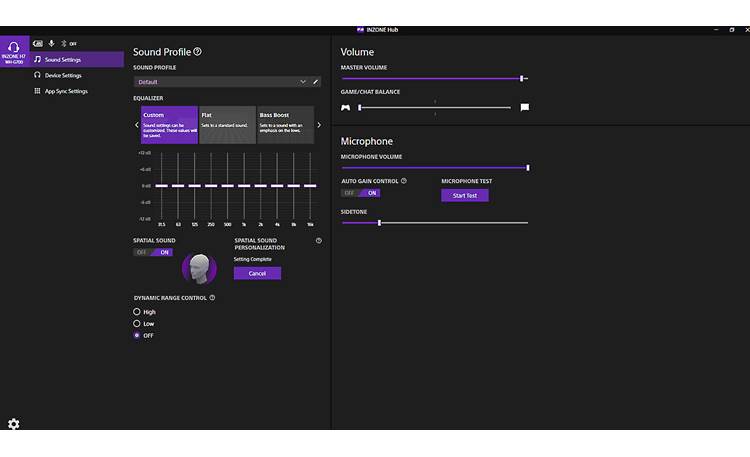Select Low dynamic range control
The height and width of the screenshot is (457, 750).
137,323
